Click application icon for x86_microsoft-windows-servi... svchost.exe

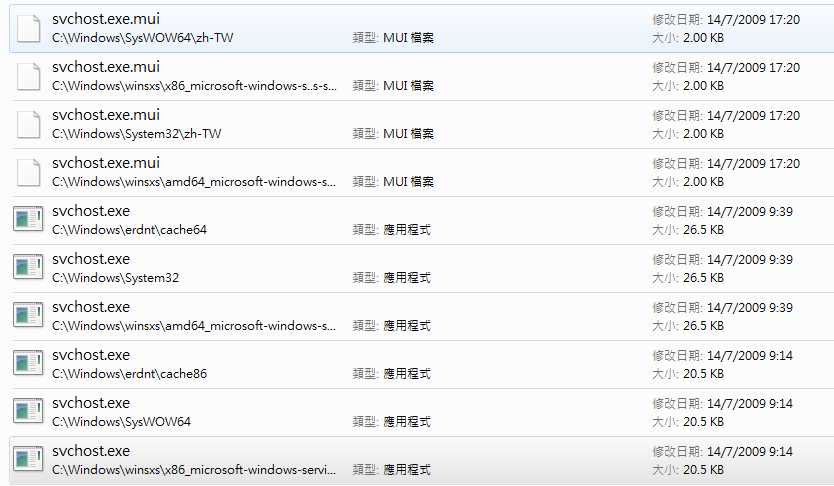click(28, 459)
